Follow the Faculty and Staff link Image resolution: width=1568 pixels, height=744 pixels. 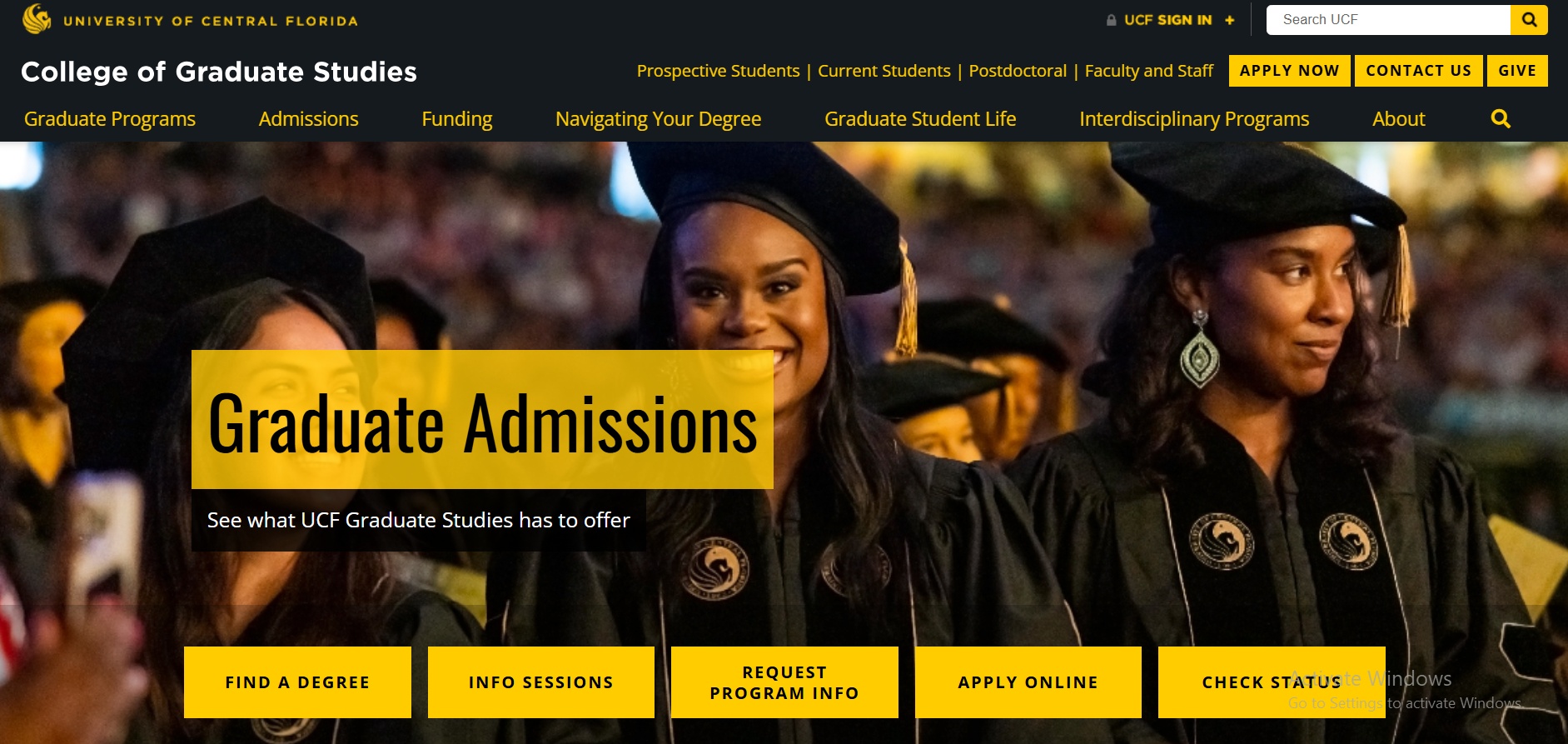pyautogui.click(x=1148, y=71)
